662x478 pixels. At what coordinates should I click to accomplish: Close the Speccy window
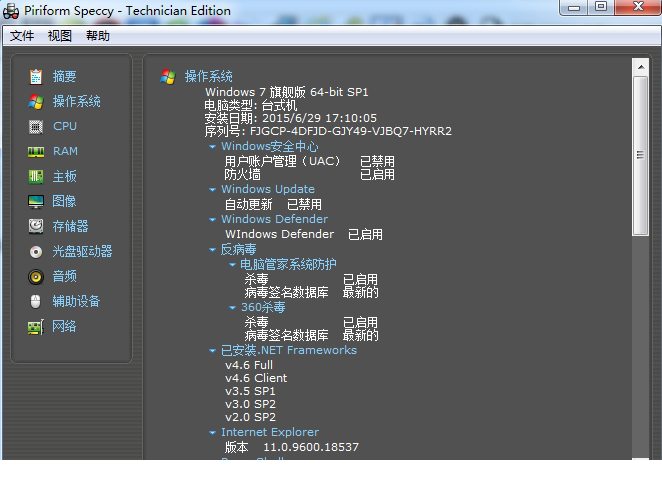pos(638,7)
